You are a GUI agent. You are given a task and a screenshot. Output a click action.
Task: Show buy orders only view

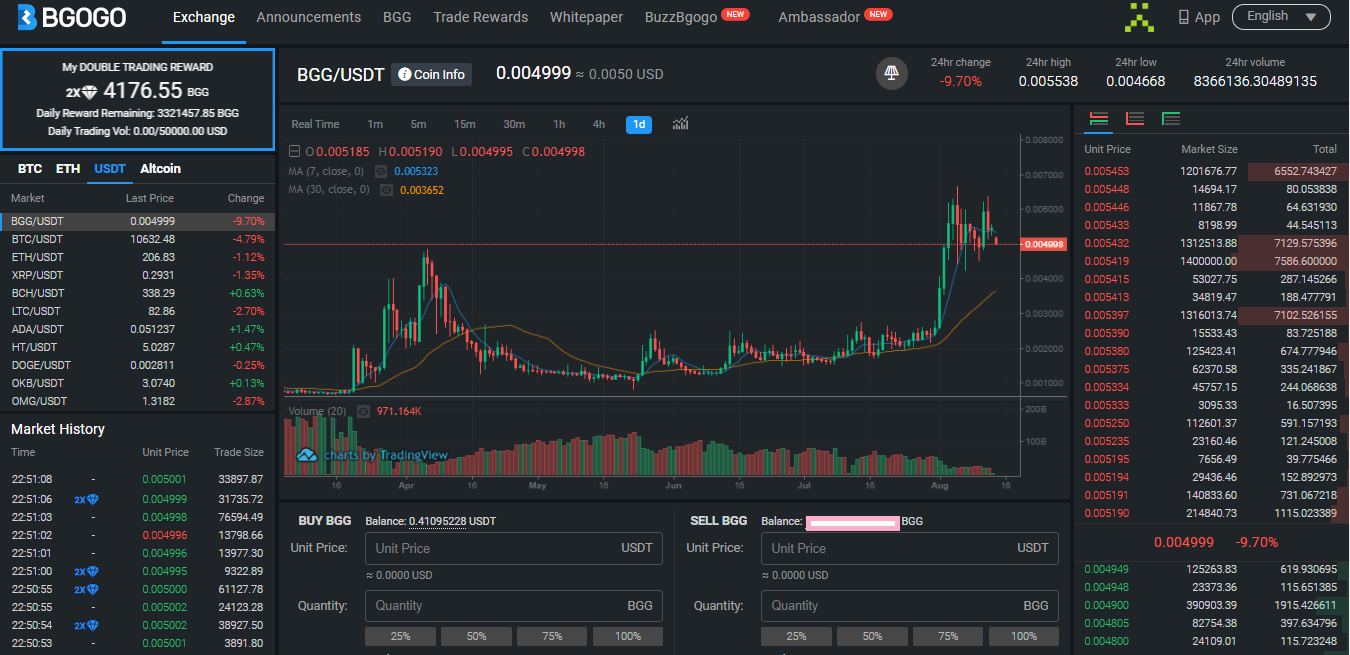[1170, 119]
